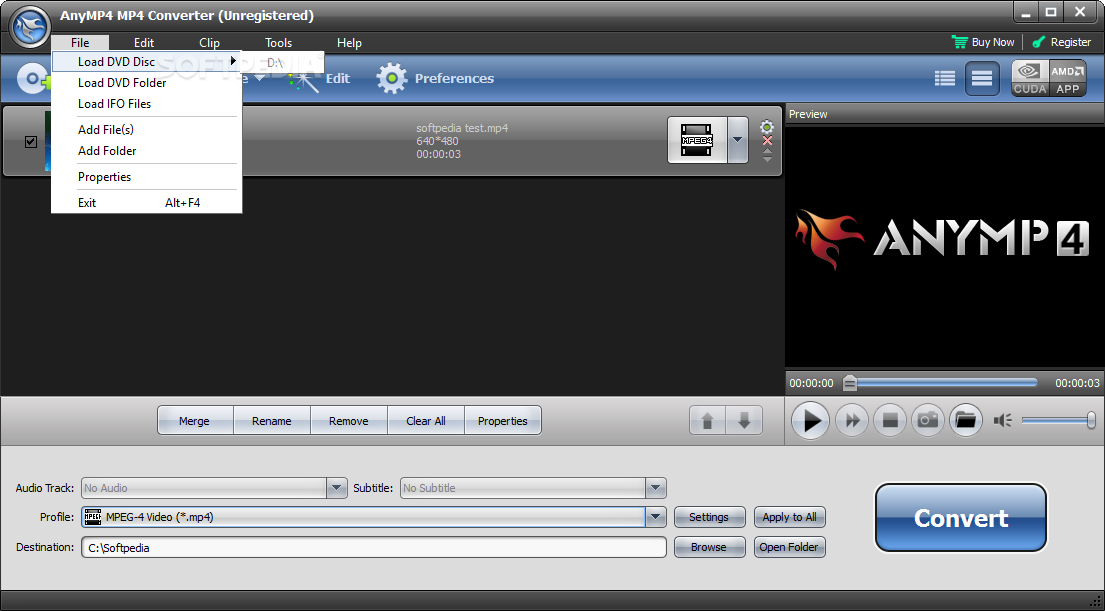Expand the MPEG4 format dropdown arrow
The height and width of the screenshot is (611, 1105).
[x=737, y=140]
